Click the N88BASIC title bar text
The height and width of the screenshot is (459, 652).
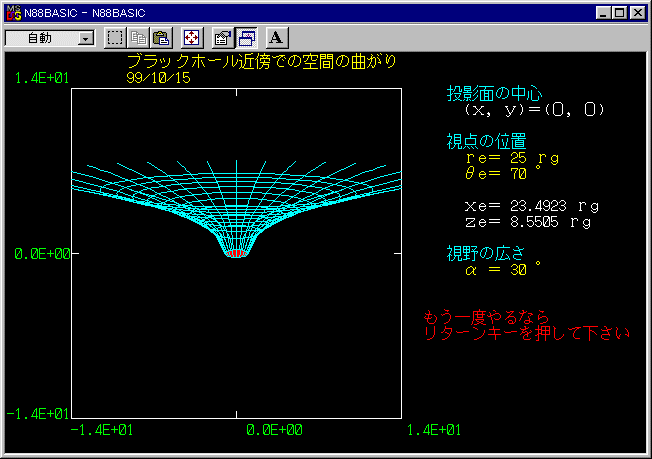[x=85, y=13]
